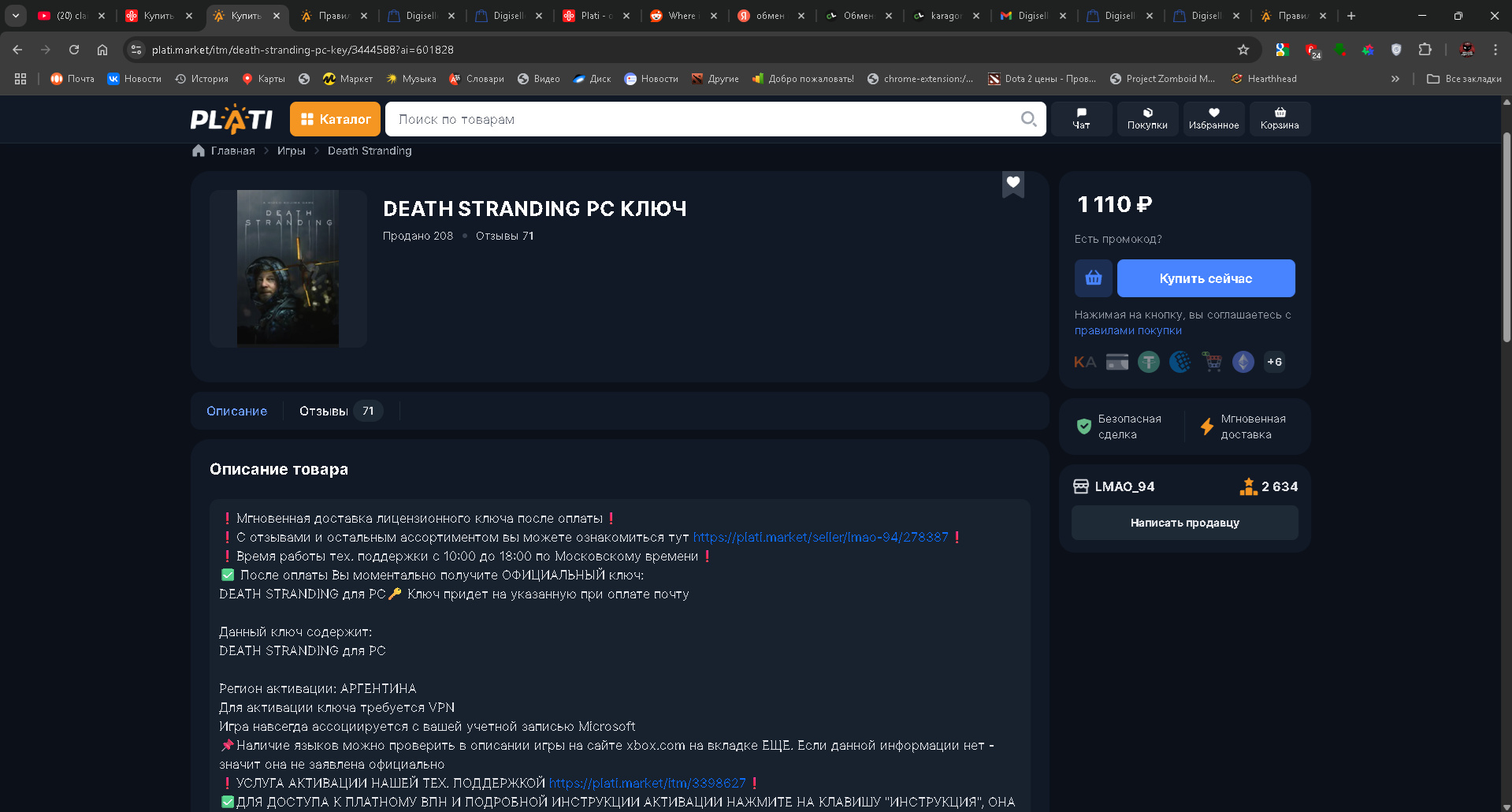Open the Каталог menu
The height and width of the screenshot is (812, 1512).
point(335,119)
